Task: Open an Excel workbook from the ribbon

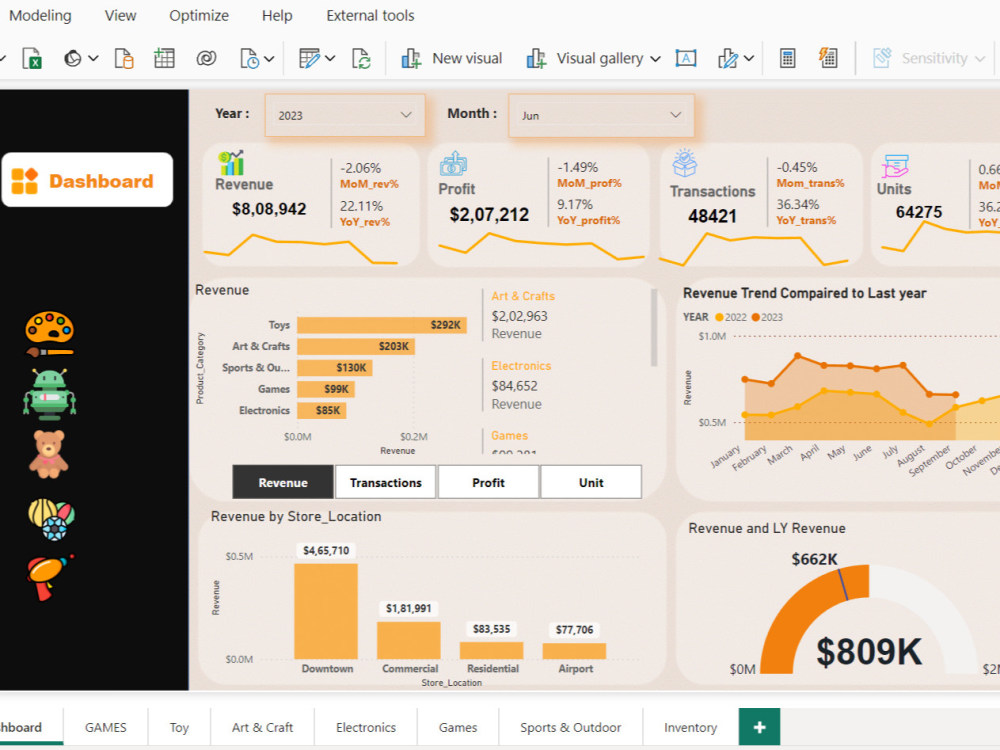Action: pyautogui.click(x=31, y=58)
